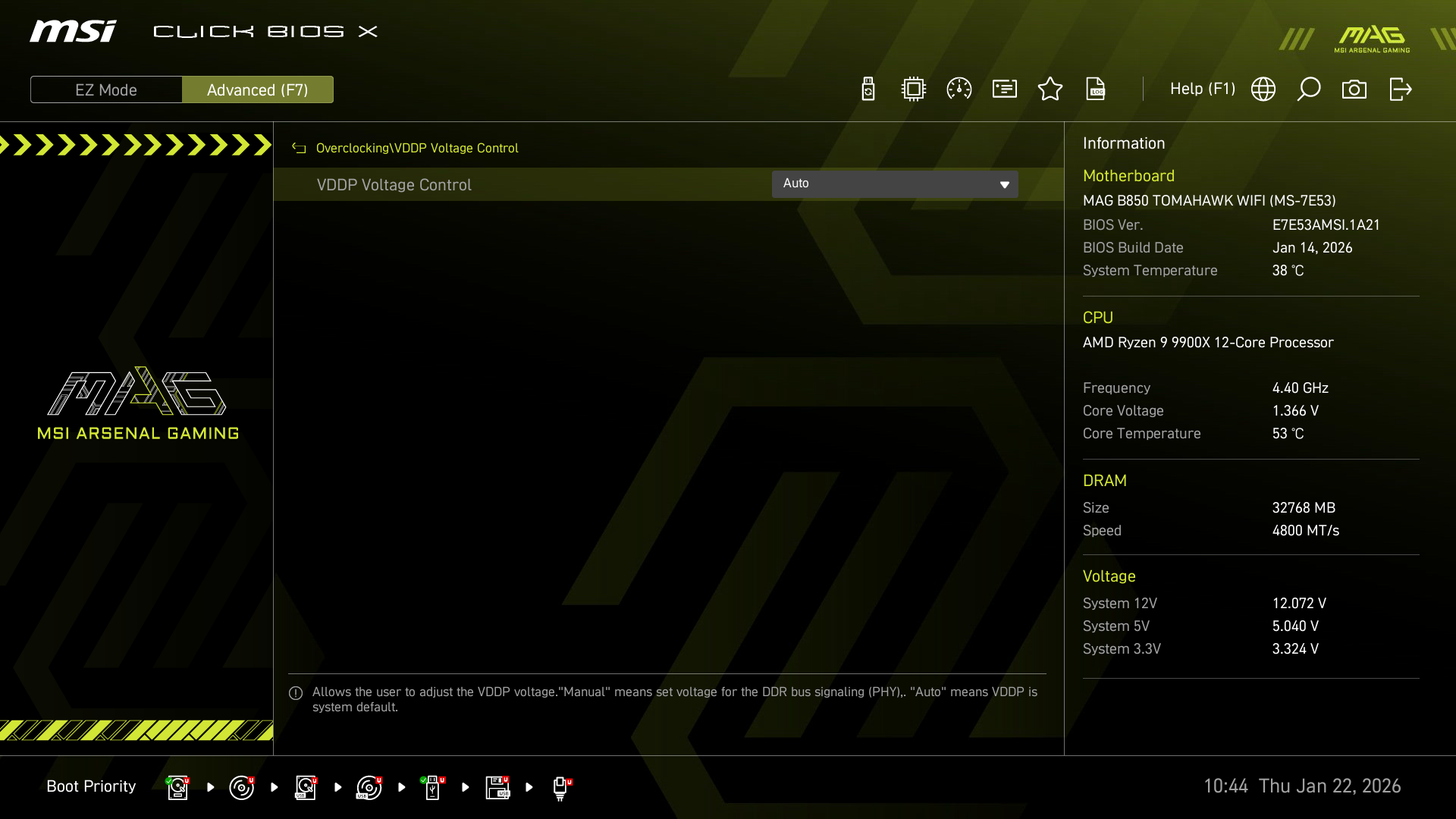The width and height of the screenshot is (1456, 819).
Task: Click the dropdown arrow beside Auto
Action: point(1005,185)
